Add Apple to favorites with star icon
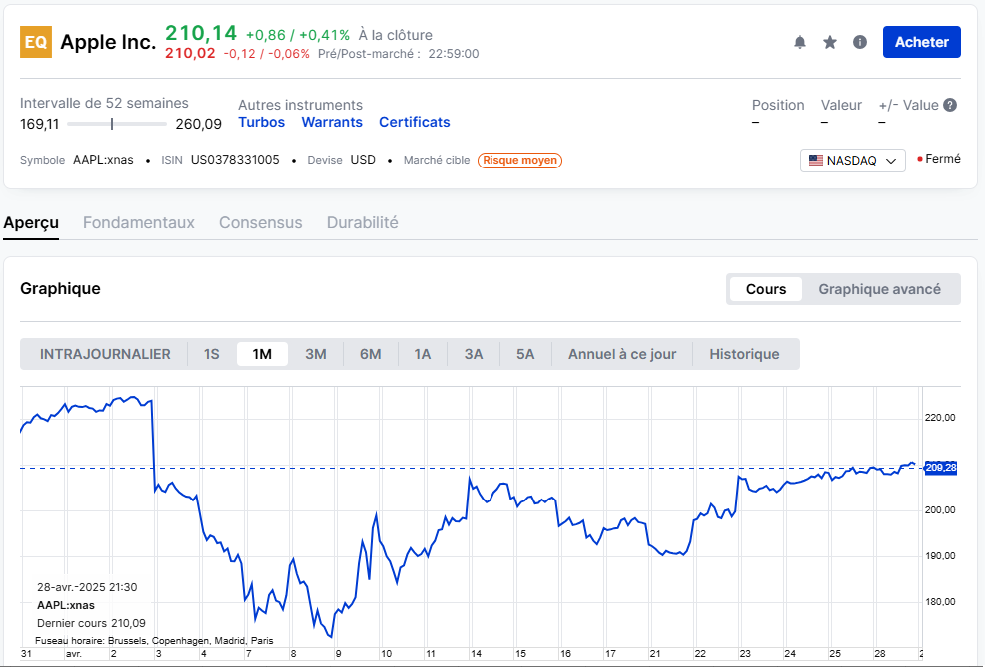The width and height of the screenshot is (985, 667). [830, 42]
